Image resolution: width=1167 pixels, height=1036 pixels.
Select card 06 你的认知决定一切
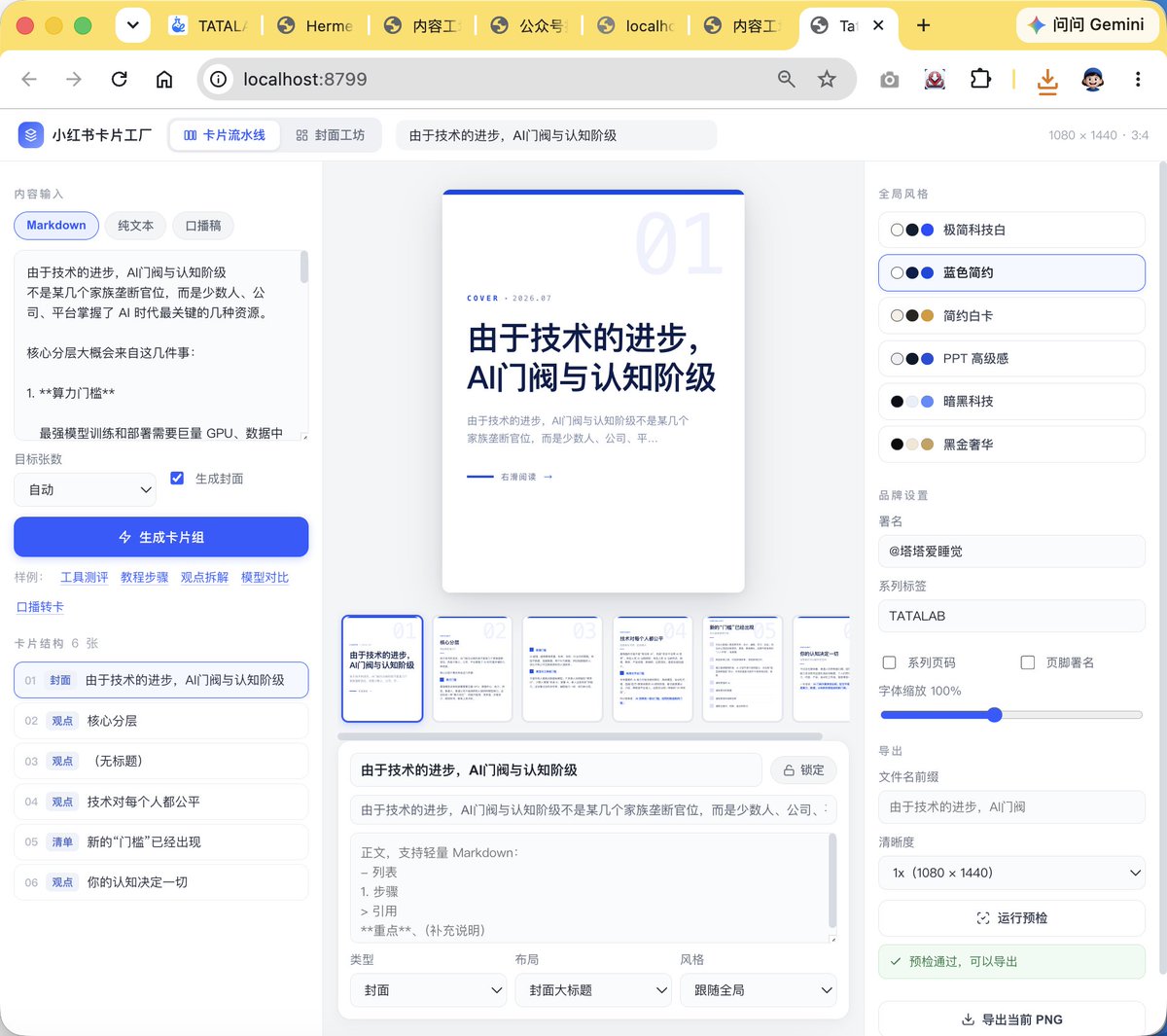click(x=161, y=882)
